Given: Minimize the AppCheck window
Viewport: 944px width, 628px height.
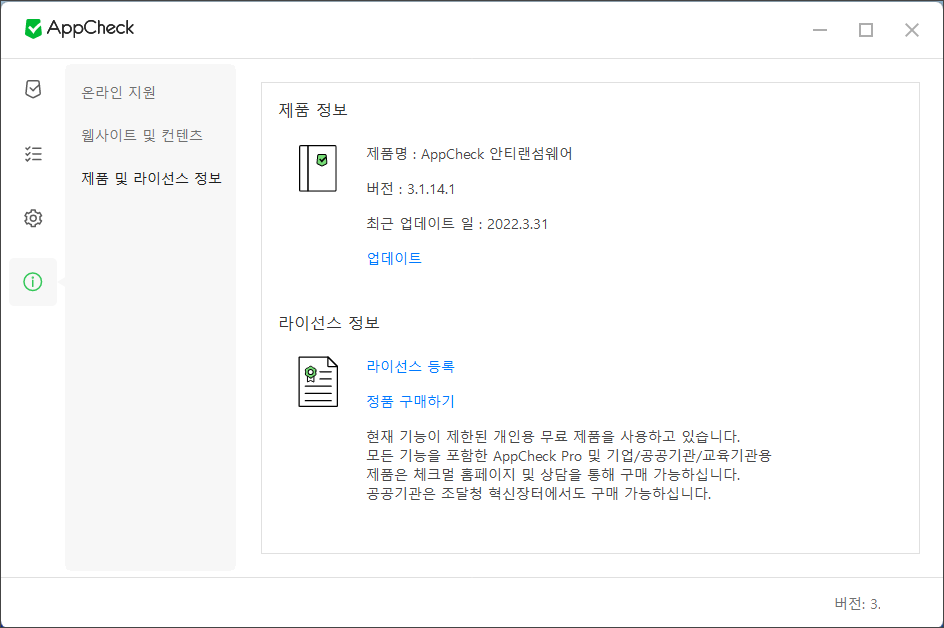Looking at the screenshot, I should [820, 30].
